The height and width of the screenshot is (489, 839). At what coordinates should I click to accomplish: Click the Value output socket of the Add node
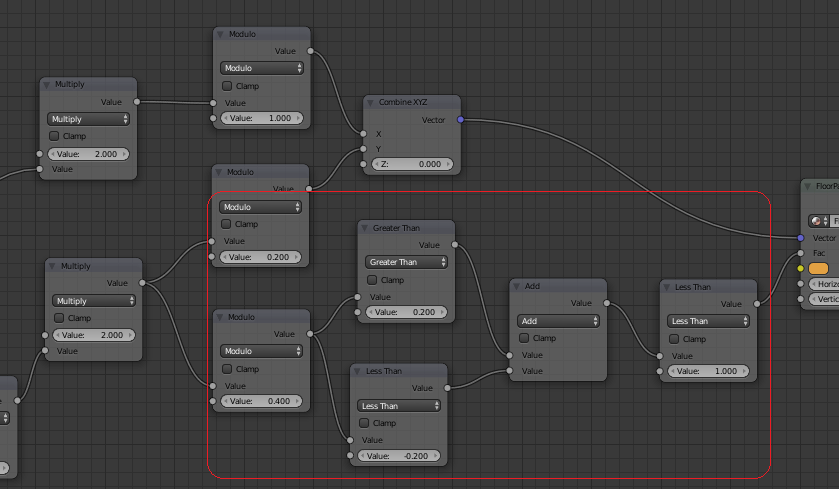click(x=607, y=303)
